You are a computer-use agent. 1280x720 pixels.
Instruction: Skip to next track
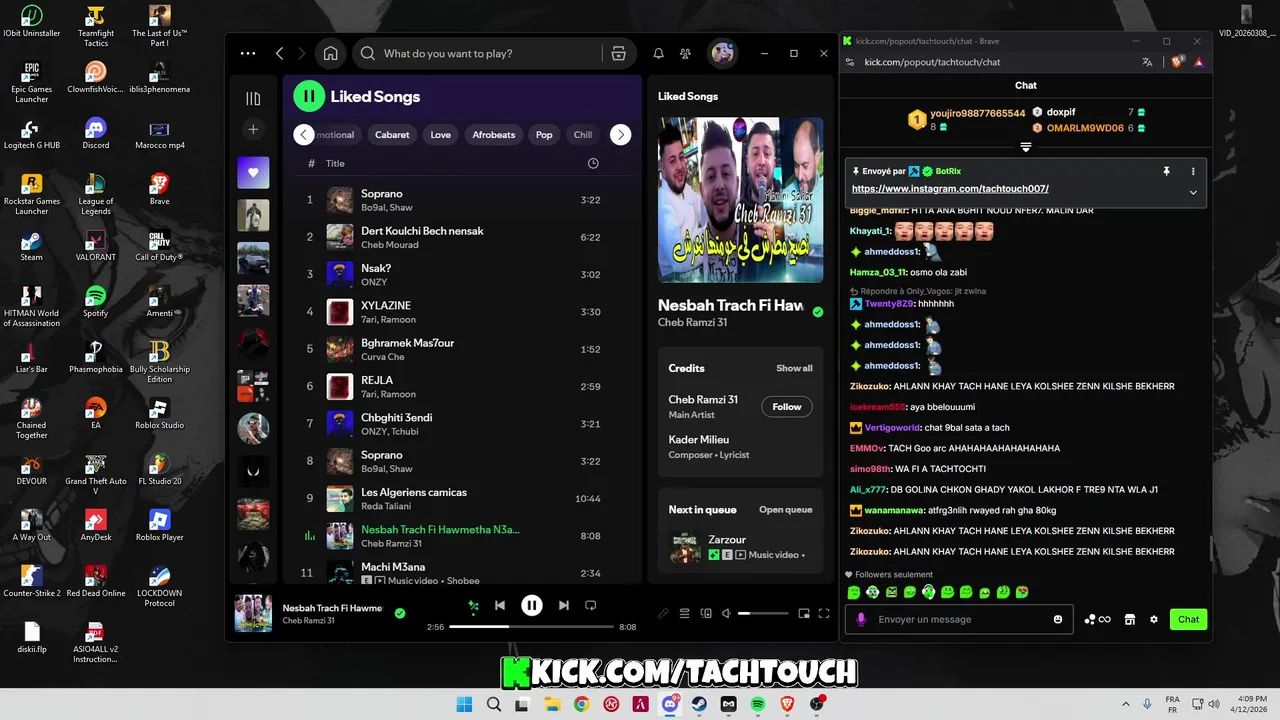(x=564, y=605)
